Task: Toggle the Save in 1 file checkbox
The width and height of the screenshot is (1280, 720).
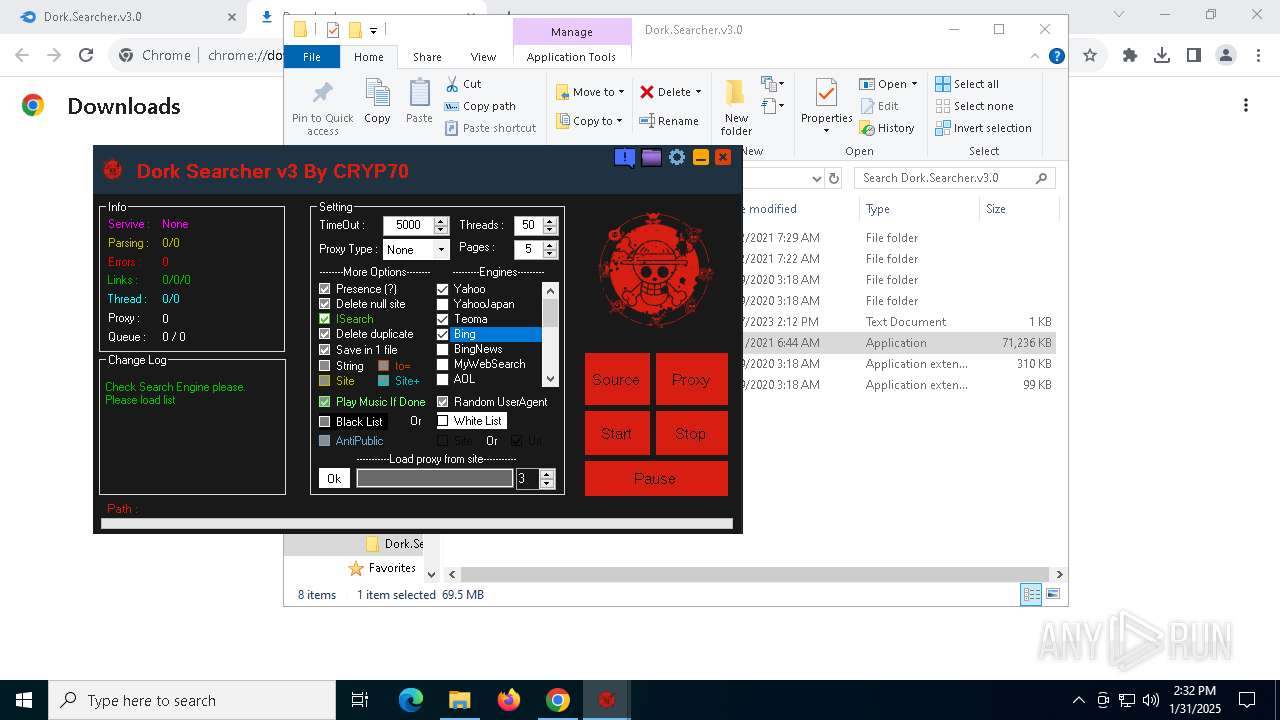Action: 324,350
